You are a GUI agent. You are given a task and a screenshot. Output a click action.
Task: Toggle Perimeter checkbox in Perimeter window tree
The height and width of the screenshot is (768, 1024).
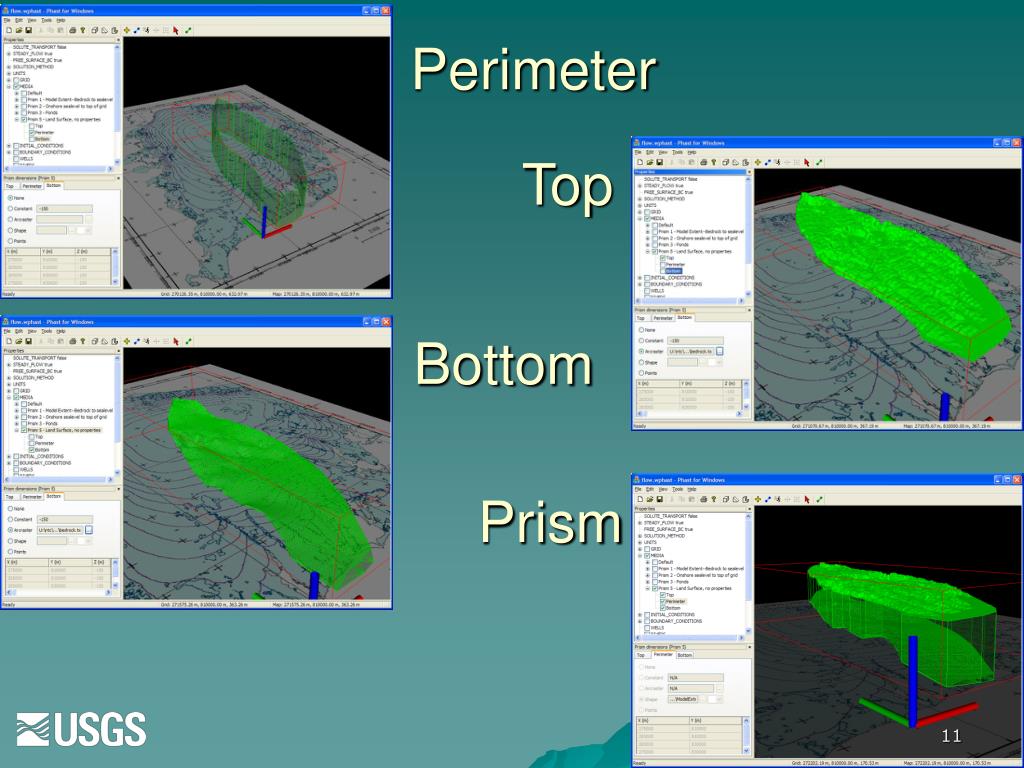pos(31,133)
